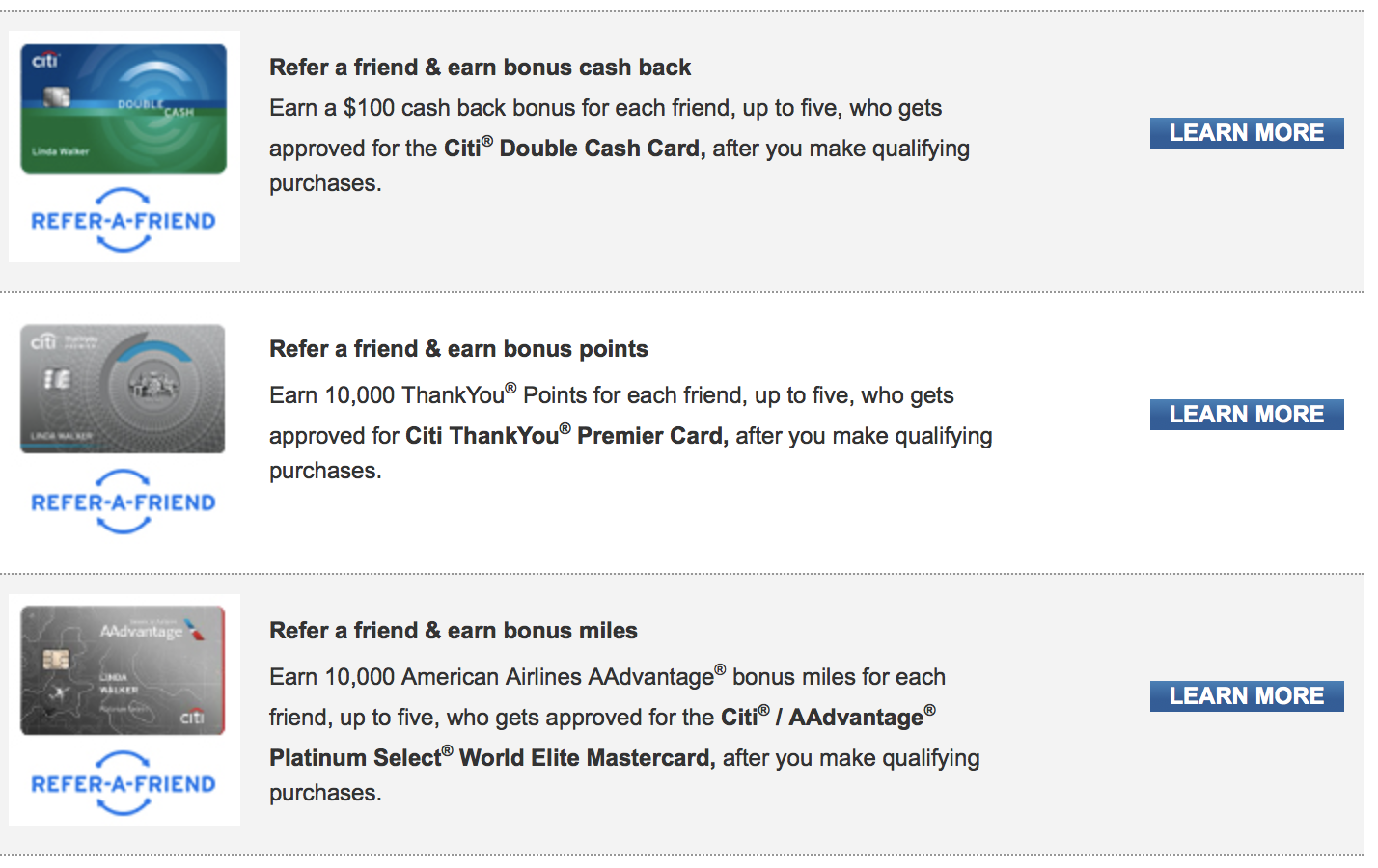Open the 'earn bonus points' heading

click(x=458, y=349)
